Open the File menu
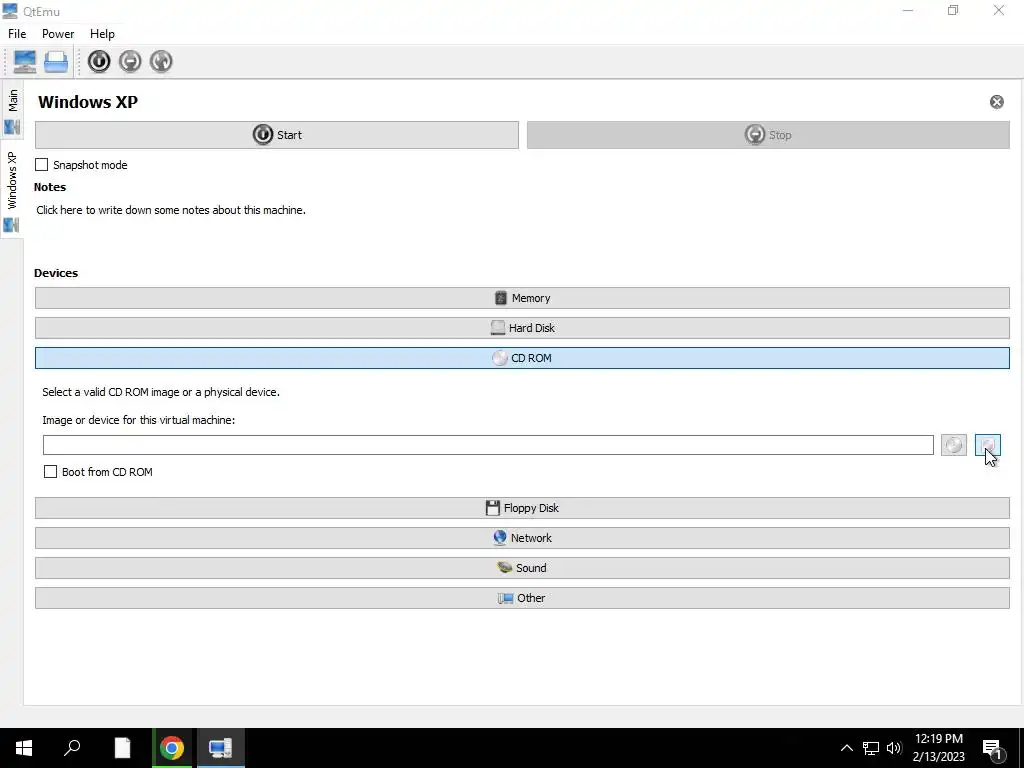 (17, 34)
